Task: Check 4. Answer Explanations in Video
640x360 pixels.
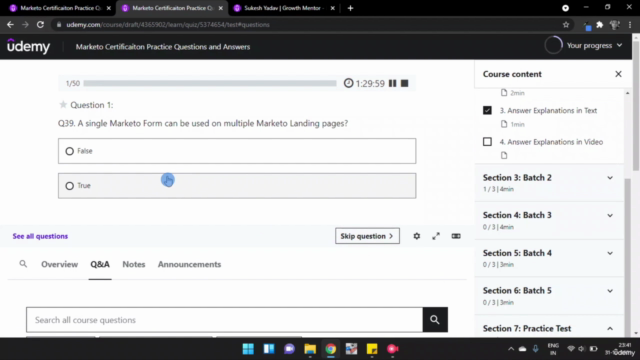Action: pyautogui.click(x=487, y=142)
